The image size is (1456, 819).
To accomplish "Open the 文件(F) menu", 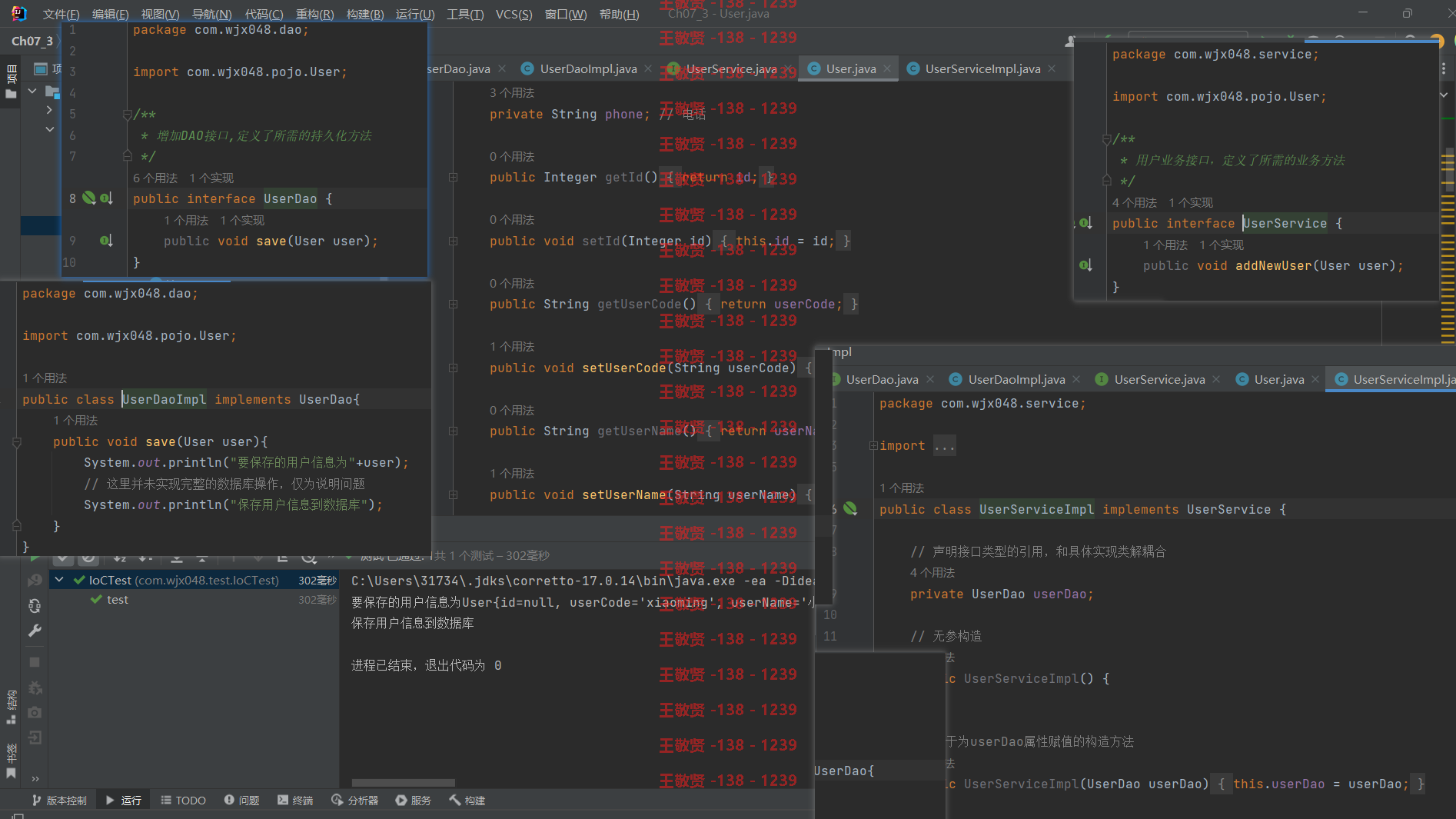I will click(61, 14).
